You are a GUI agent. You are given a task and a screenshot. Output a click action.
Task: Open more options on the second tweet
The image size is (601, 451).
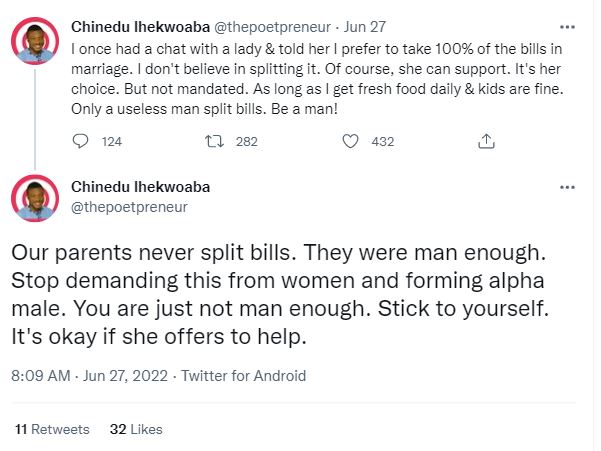pyautogui.click(x=568, y=187)
